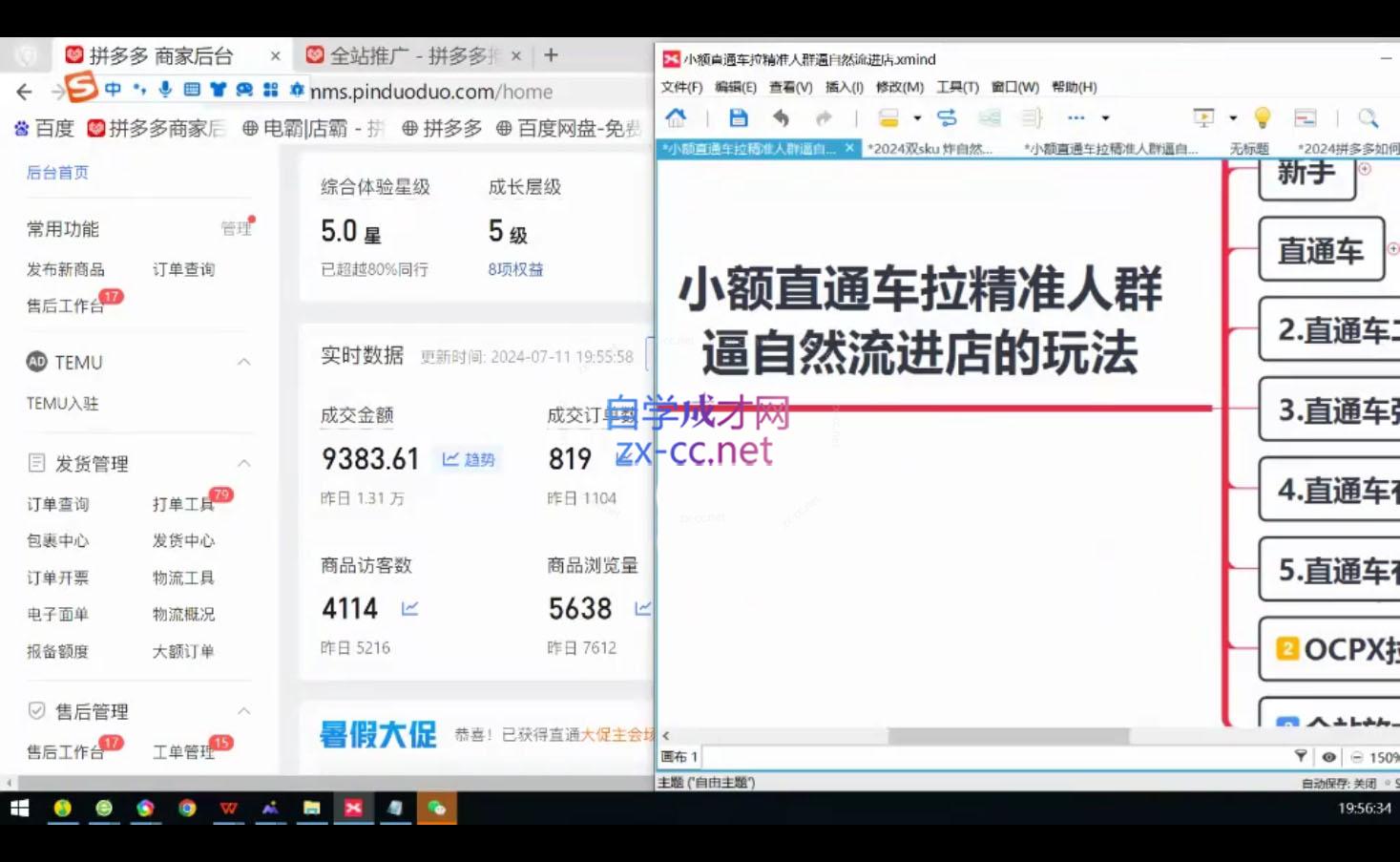Open Windows Start menu
1400x862 pixels.
pyautogui.click(x=19, y=809)
